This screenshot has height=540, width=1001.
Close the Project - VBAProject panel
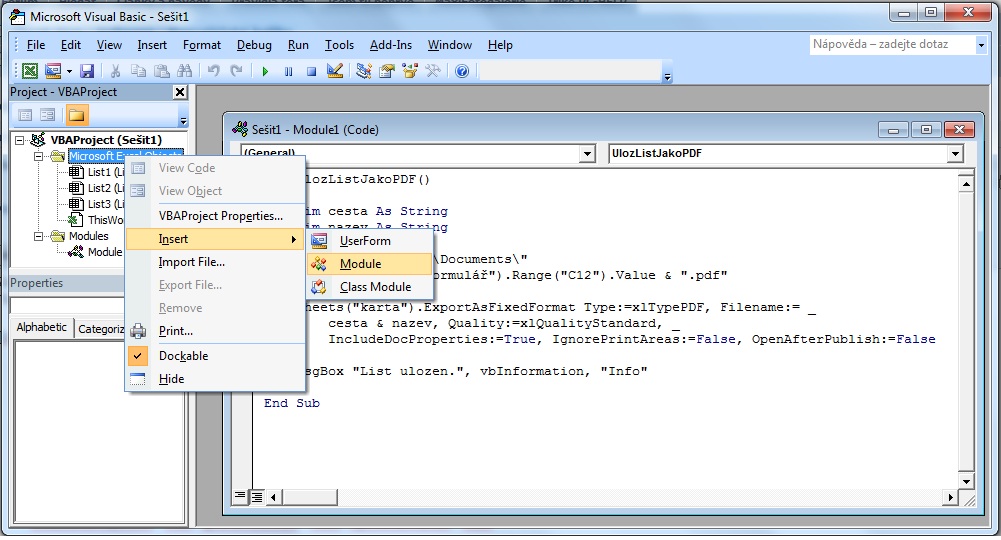click(180, 92)
